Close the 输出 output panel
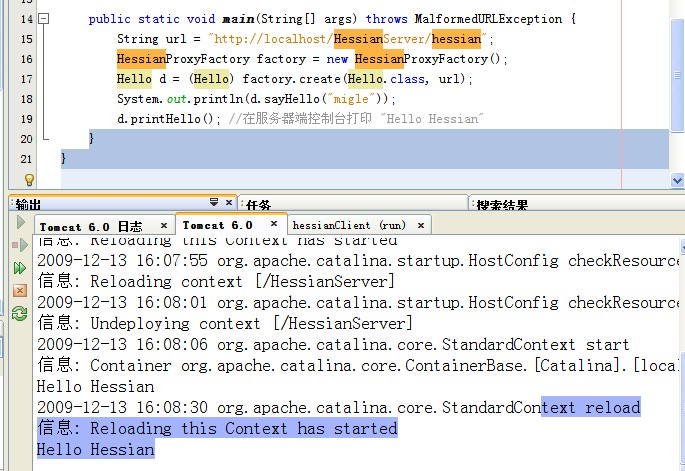The height and width of the screenshot is (471, 685). tap(228, 202)
